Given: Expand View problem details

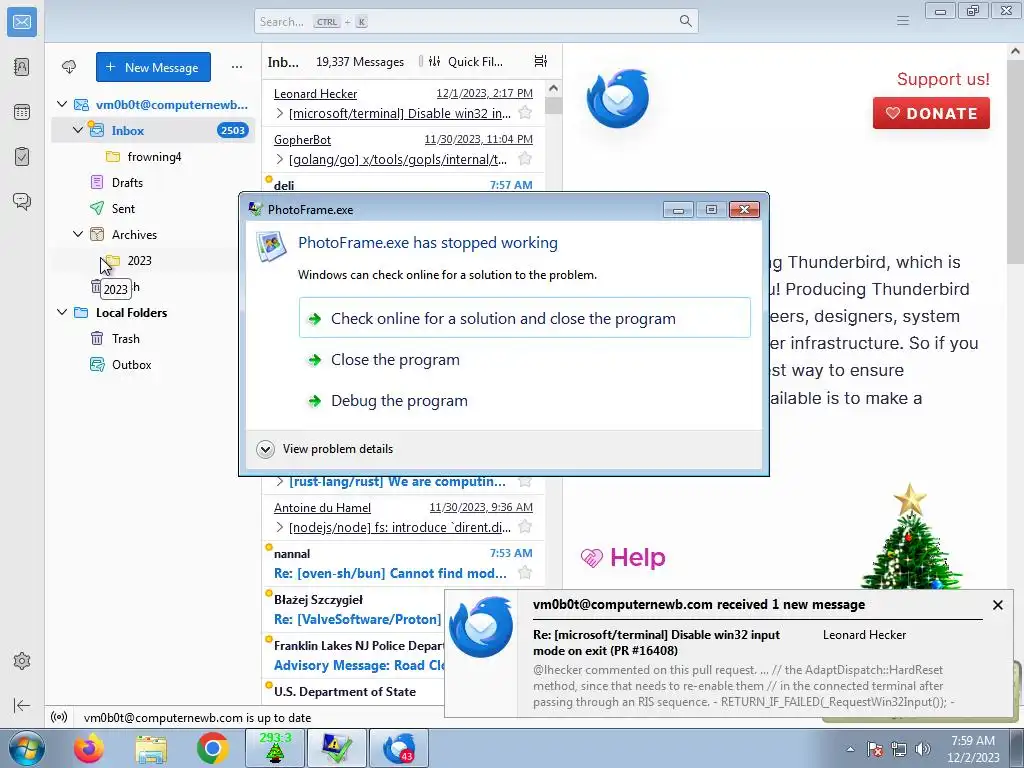Looking at the screenshot, I should [325, 449].
